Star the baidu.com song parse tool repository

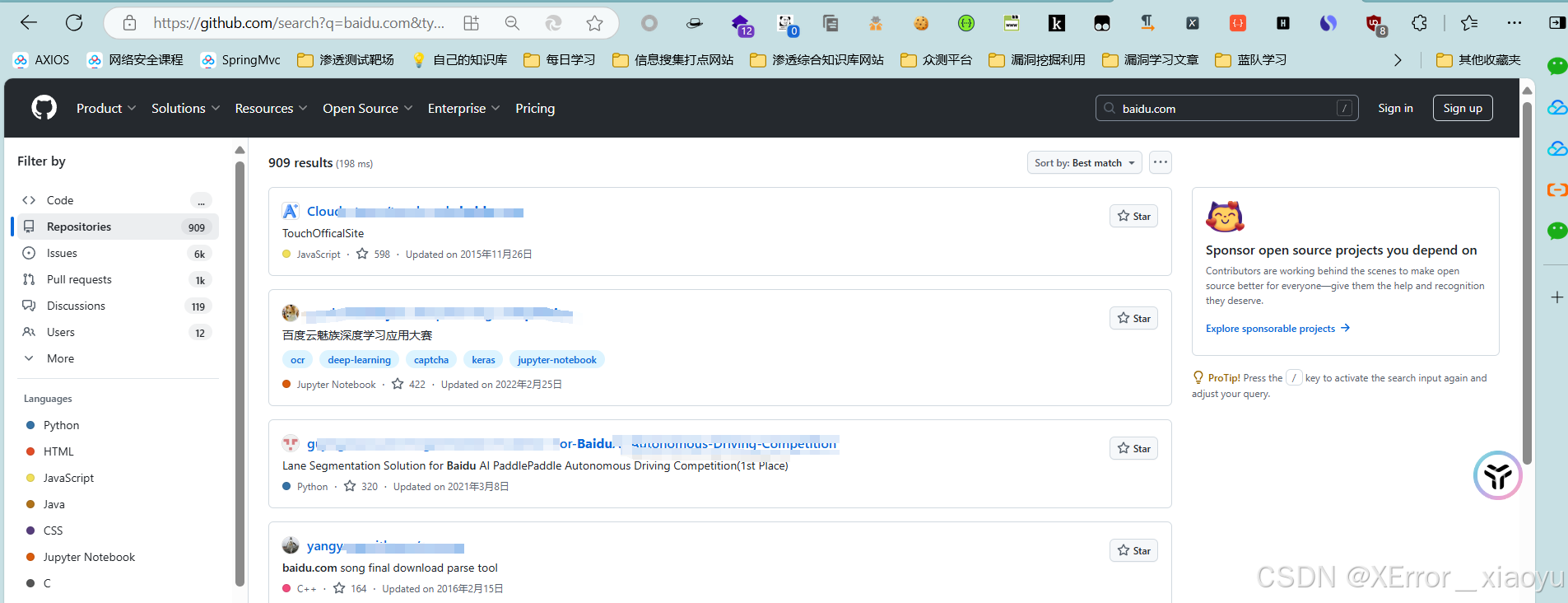coord(1133,550)
